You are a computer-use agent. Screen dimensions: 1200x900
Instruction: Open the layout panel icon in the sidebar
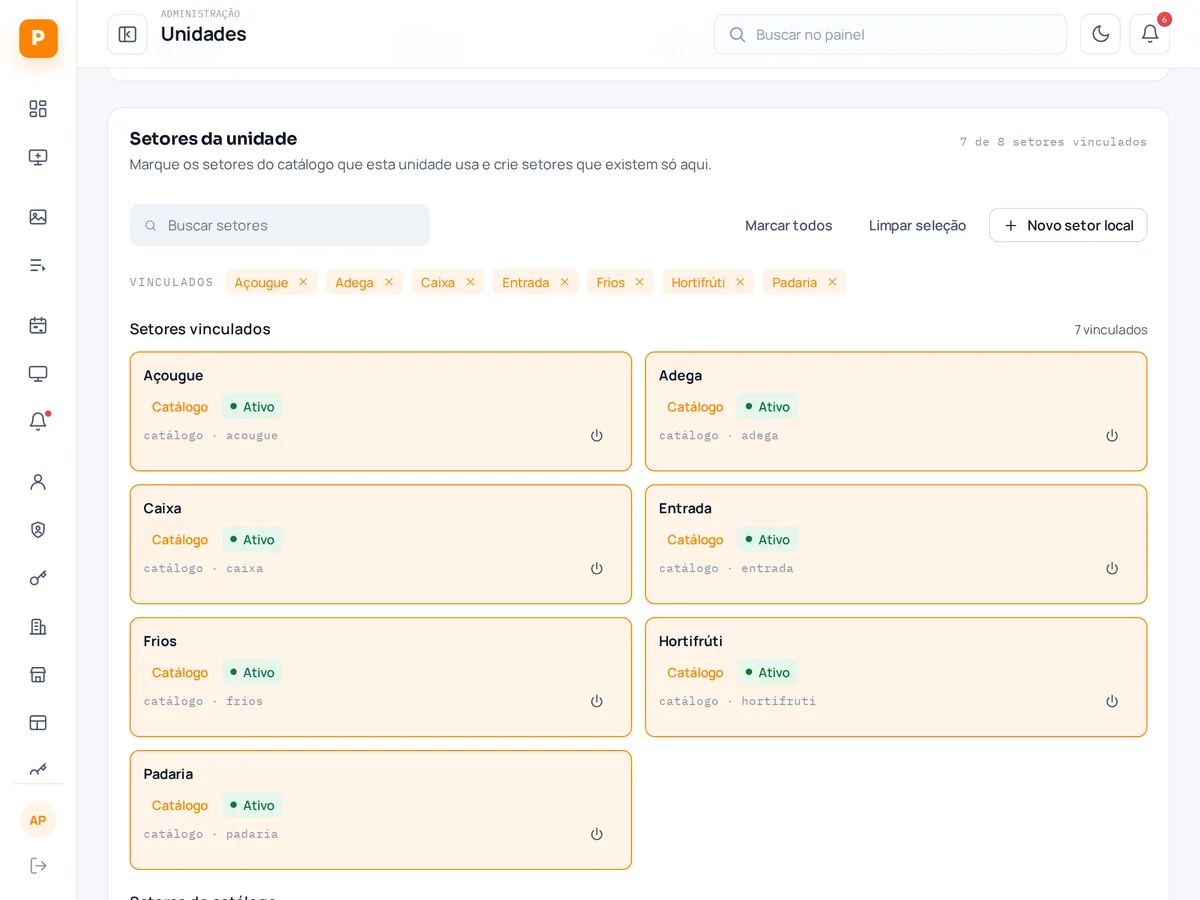[x=38, y=722]
